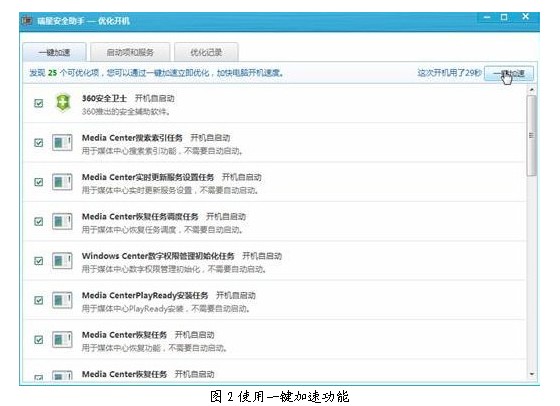Select the Media CenterPlayReady安装任务 title

point(145,295)
